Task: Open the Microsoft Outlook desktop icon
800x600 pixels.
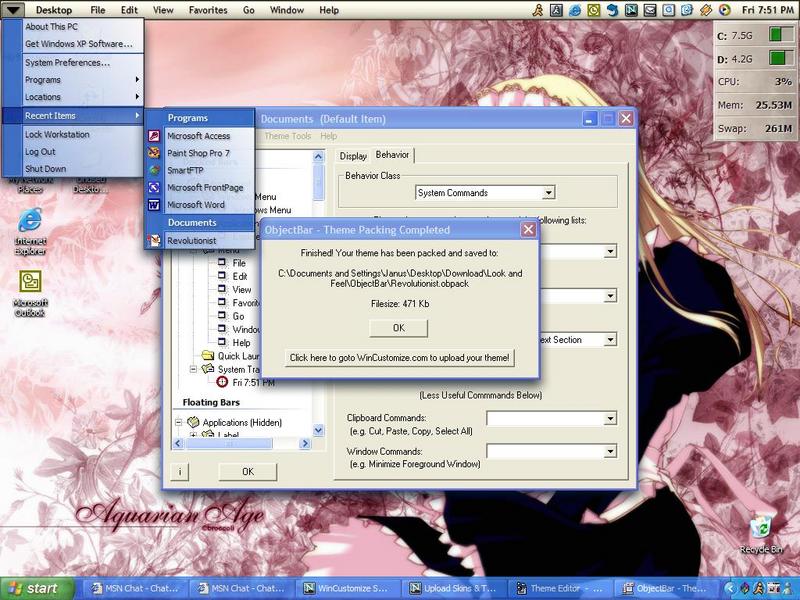Action: click(x=30, y=282)
